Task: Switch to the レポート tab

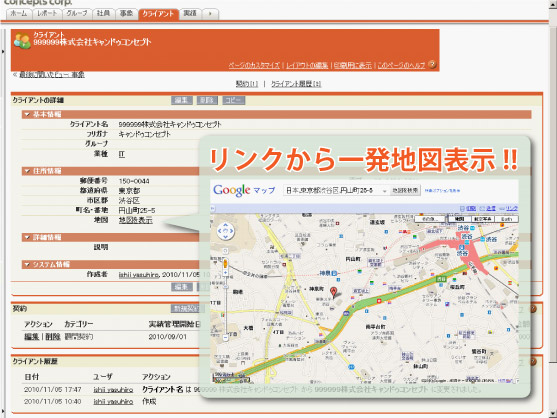Action: tap(47, 14)
